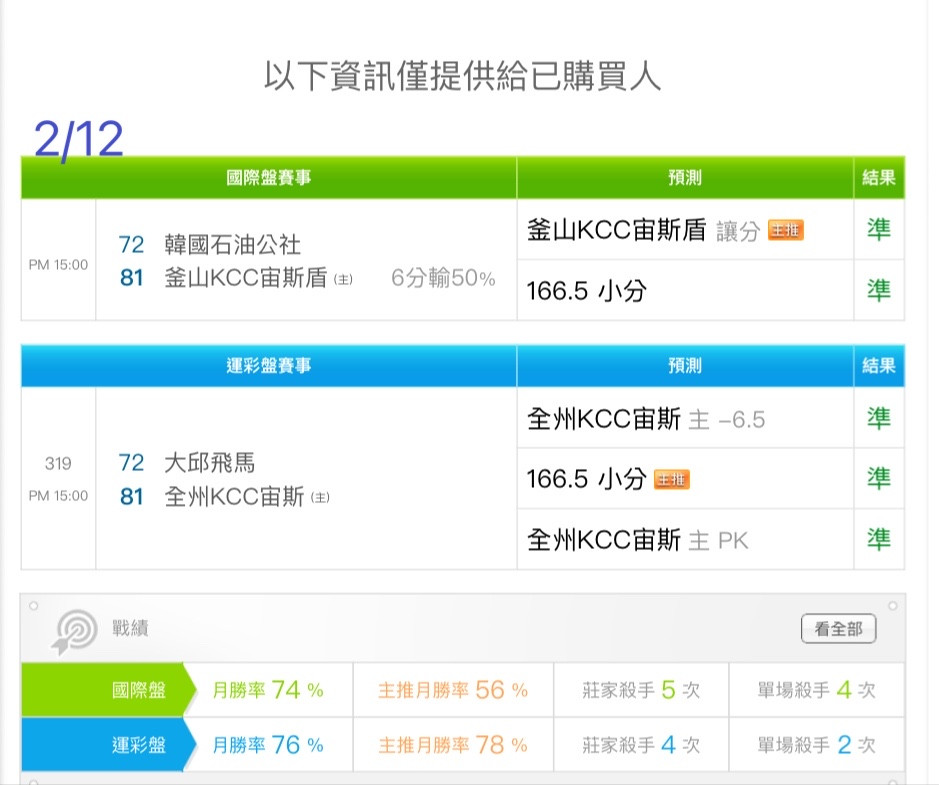
Task: Click the 單場殺手 2 次 stat
Action: pyautogui.click(x=817, y=745)
